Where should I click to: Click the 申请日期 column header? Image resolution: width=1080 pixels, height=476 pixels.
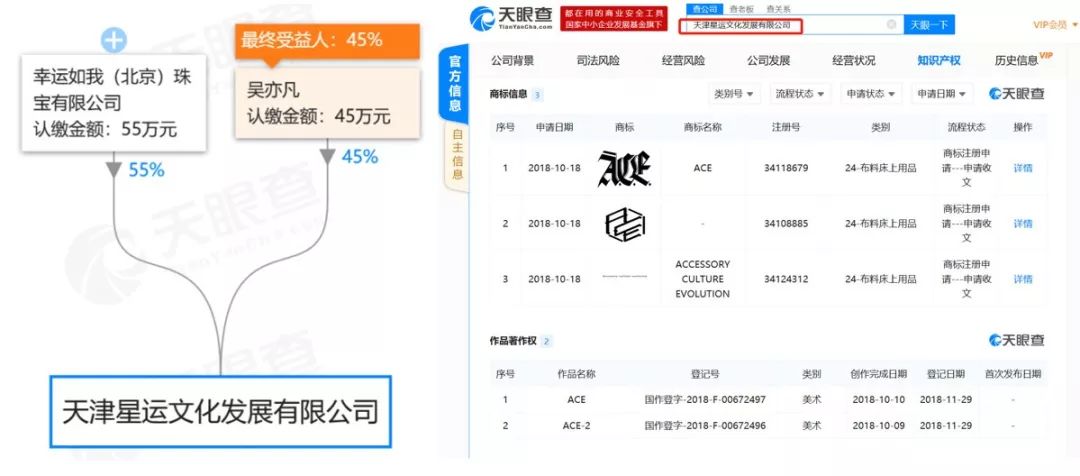click(554, 127)
